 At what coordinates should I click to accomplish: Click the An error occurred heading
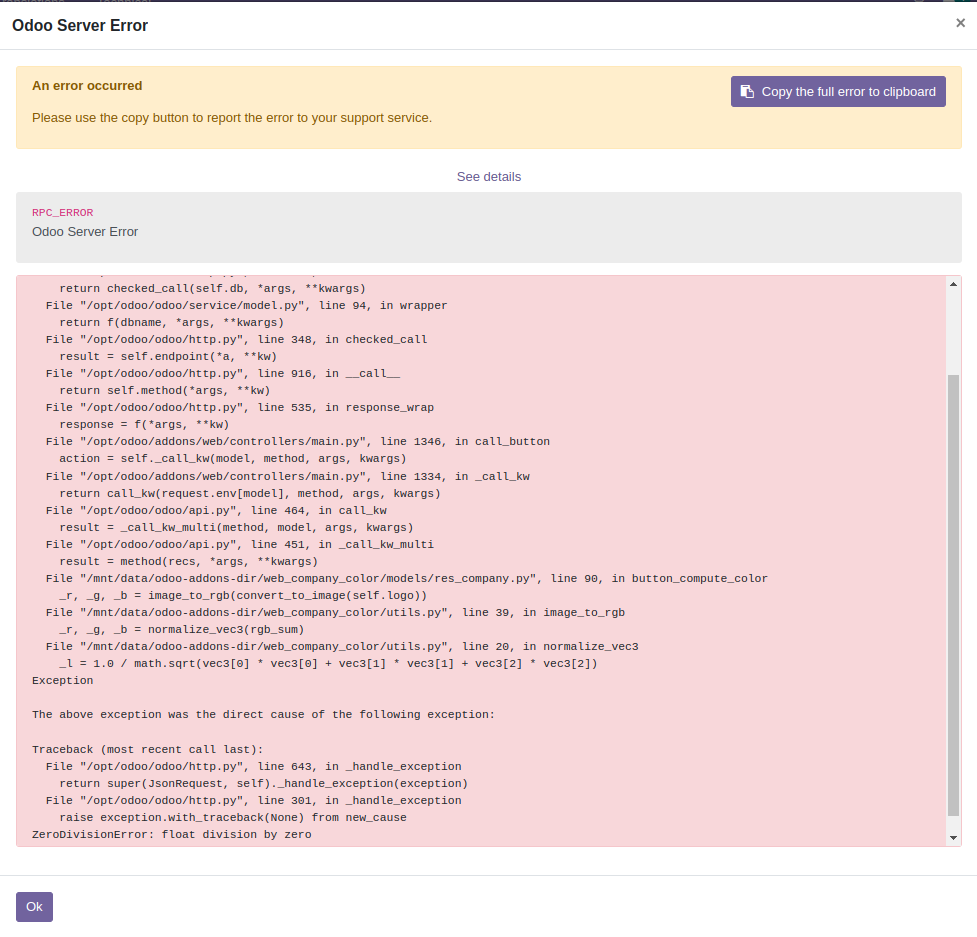(x=88, y=85)
